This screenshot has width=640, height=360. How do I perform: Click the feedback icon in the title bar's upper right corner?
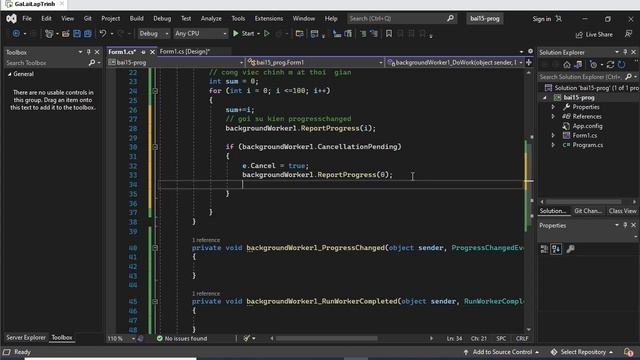coord(629,34)
